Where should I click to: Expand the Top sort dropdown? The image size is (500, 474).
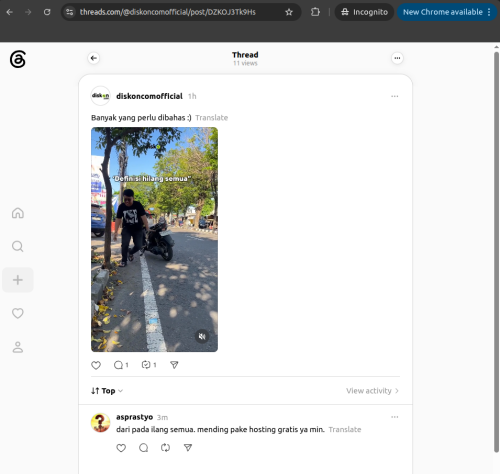point(107,391)
